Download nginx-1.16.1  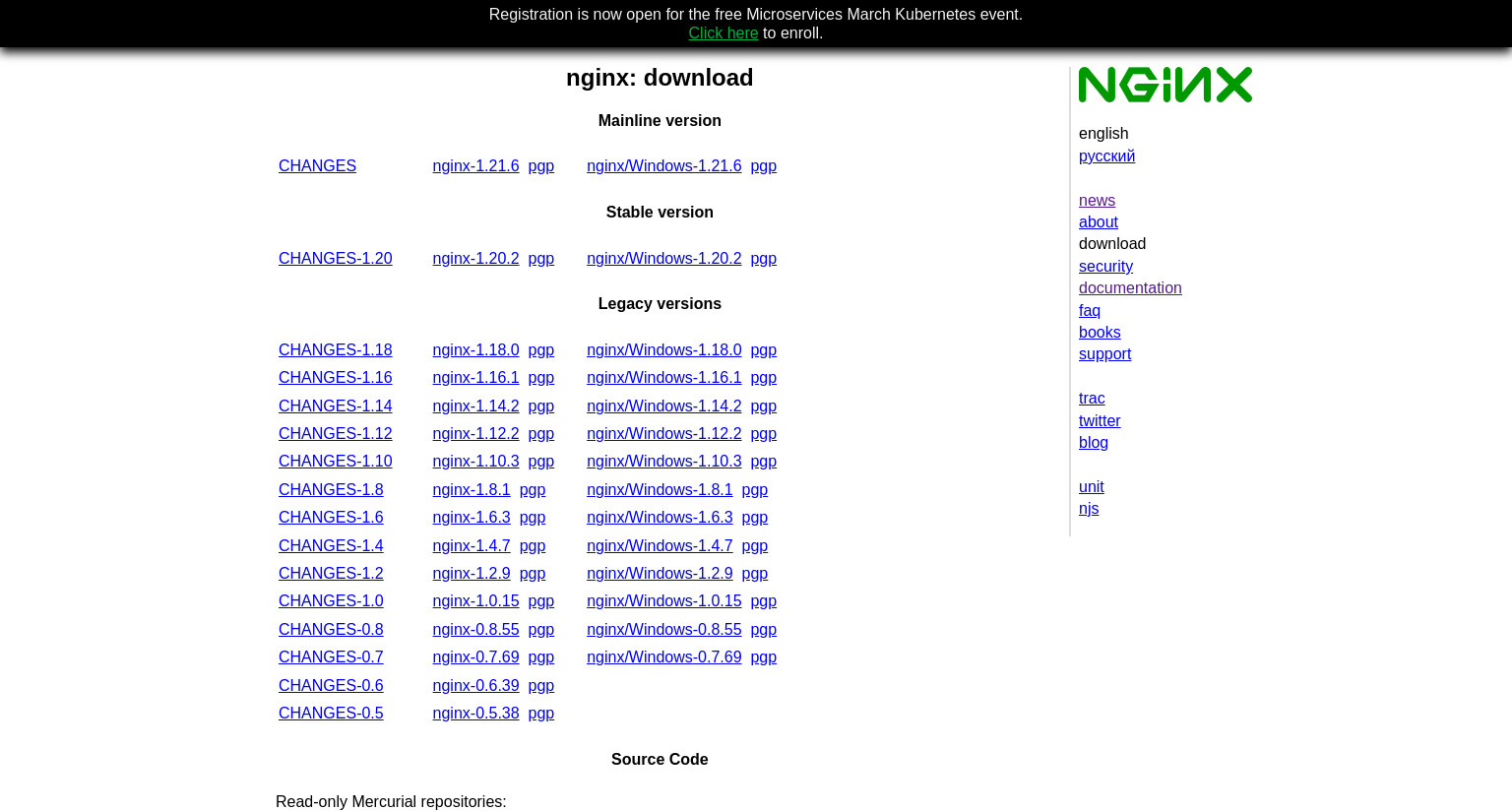click(x=475, y=378)
